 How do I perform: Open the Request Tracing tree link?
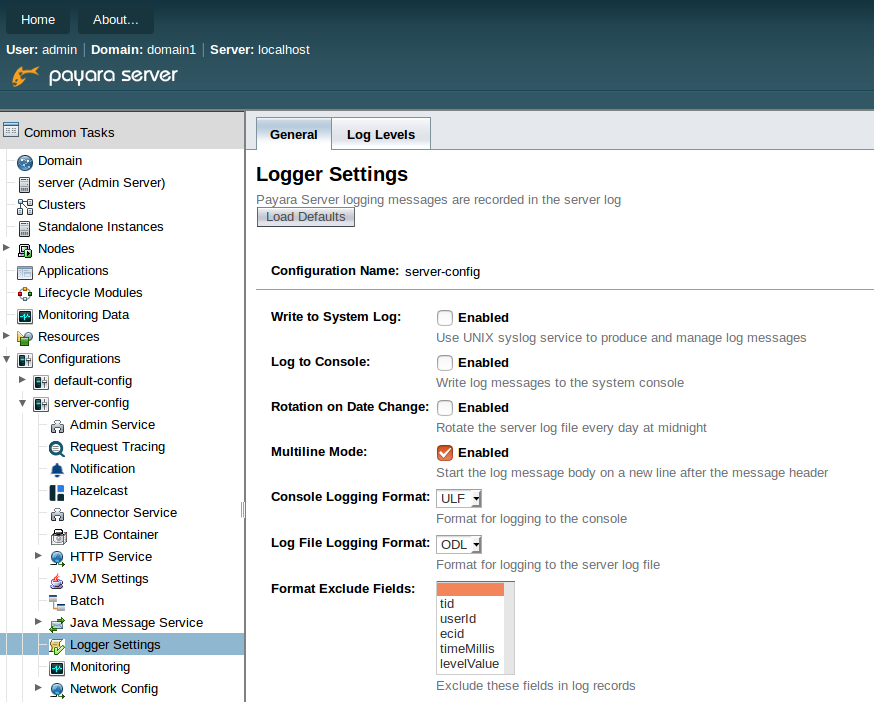[118, 447]
